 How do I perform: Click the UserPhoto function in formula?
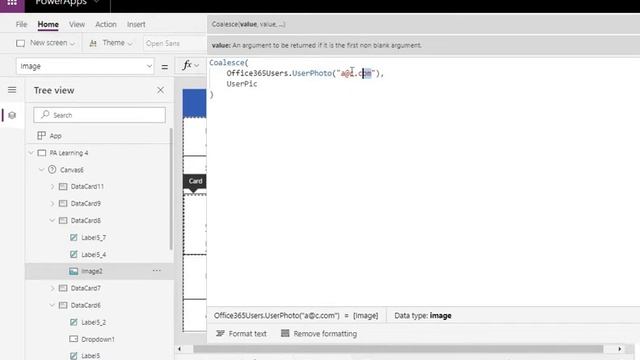(311, 73)
